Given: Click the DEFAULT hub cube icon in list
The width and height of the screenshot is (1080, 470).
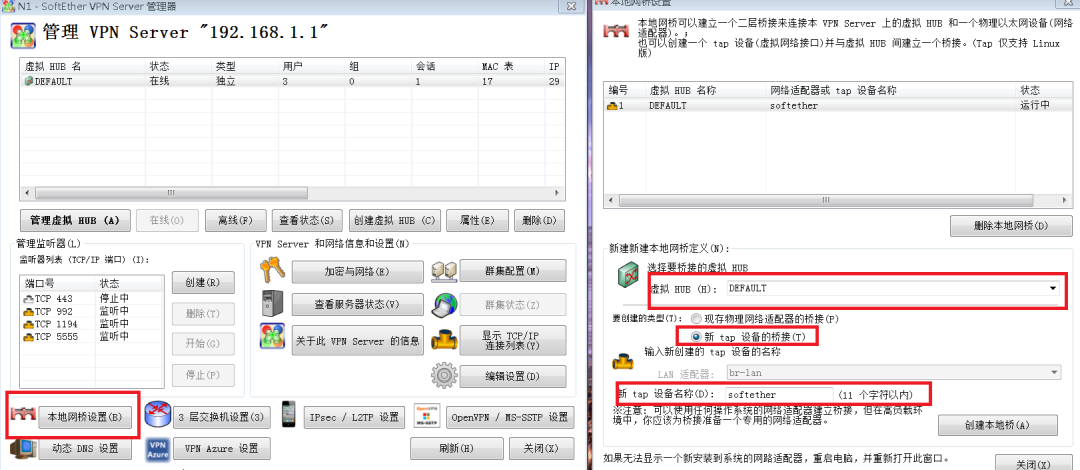Looking at the screenshot, I should click(29, 81).
